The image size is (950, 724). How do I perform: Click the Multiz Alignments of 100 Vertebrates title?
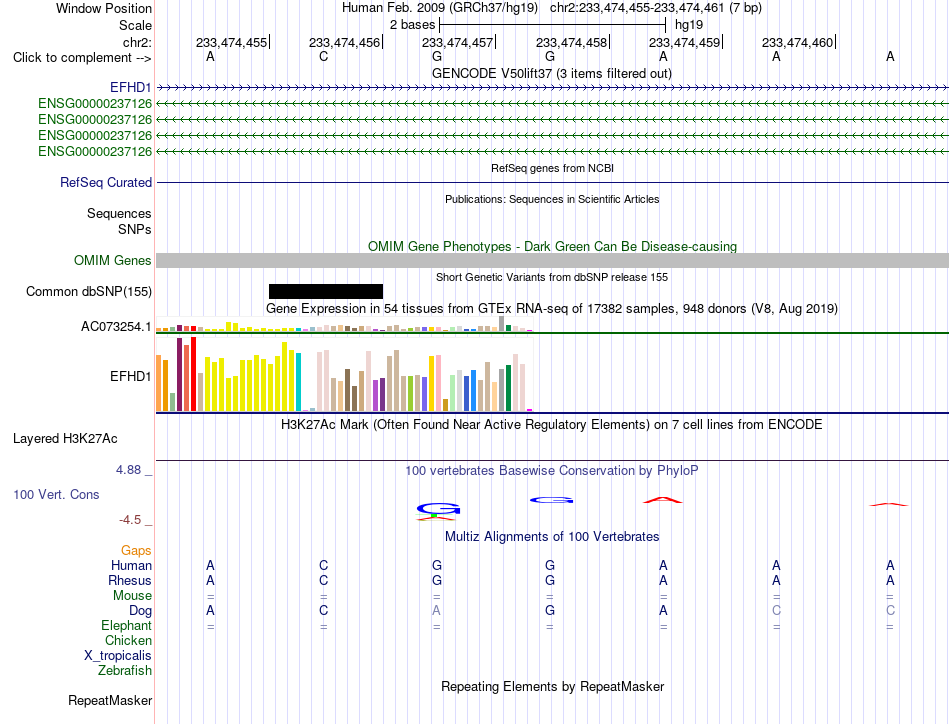[x=552, y=537]
